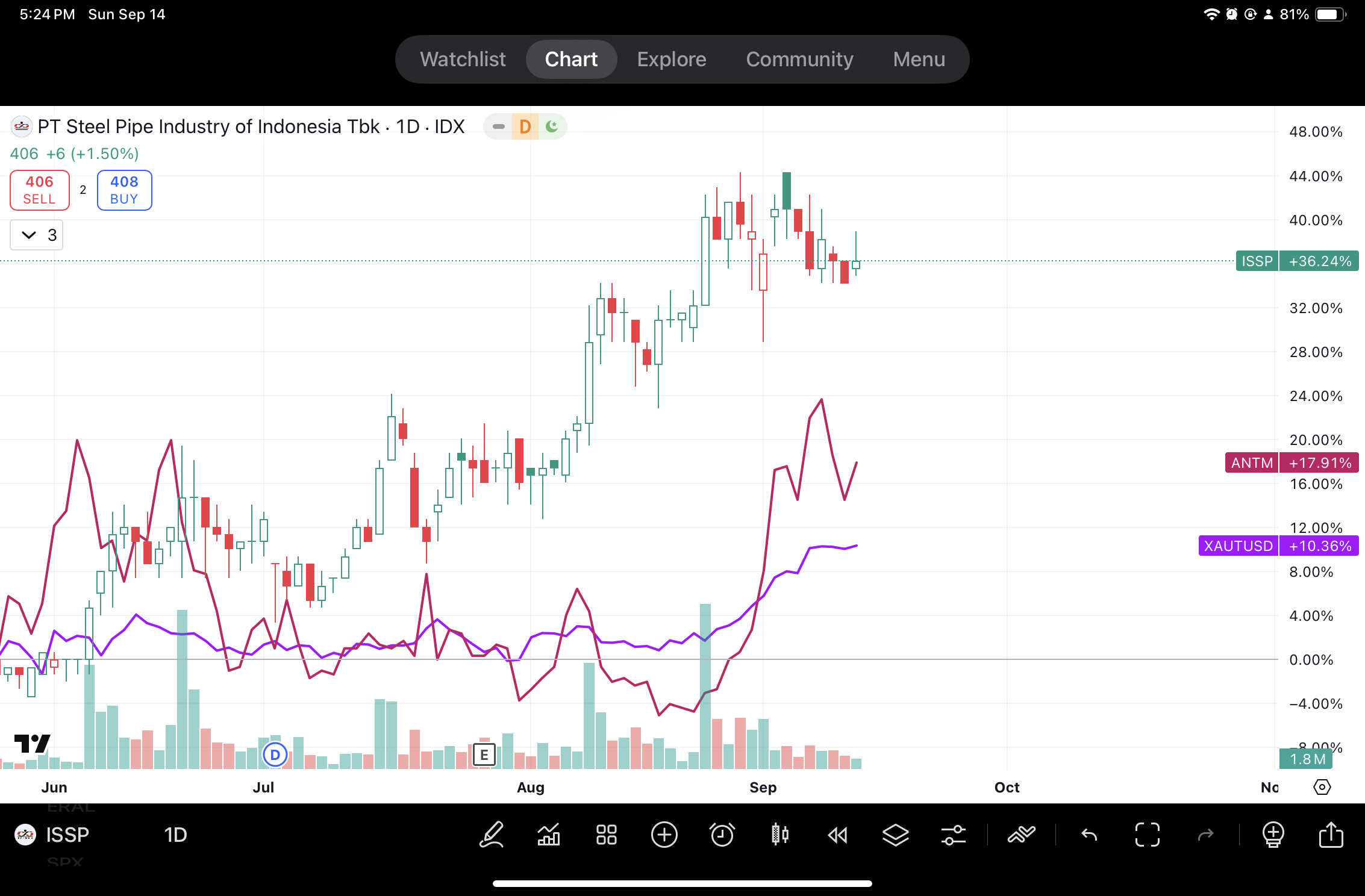The width and height of the screenshot is (1365, 896).
Task: Enter fullscreen mode
Action: click(1148, 835)
